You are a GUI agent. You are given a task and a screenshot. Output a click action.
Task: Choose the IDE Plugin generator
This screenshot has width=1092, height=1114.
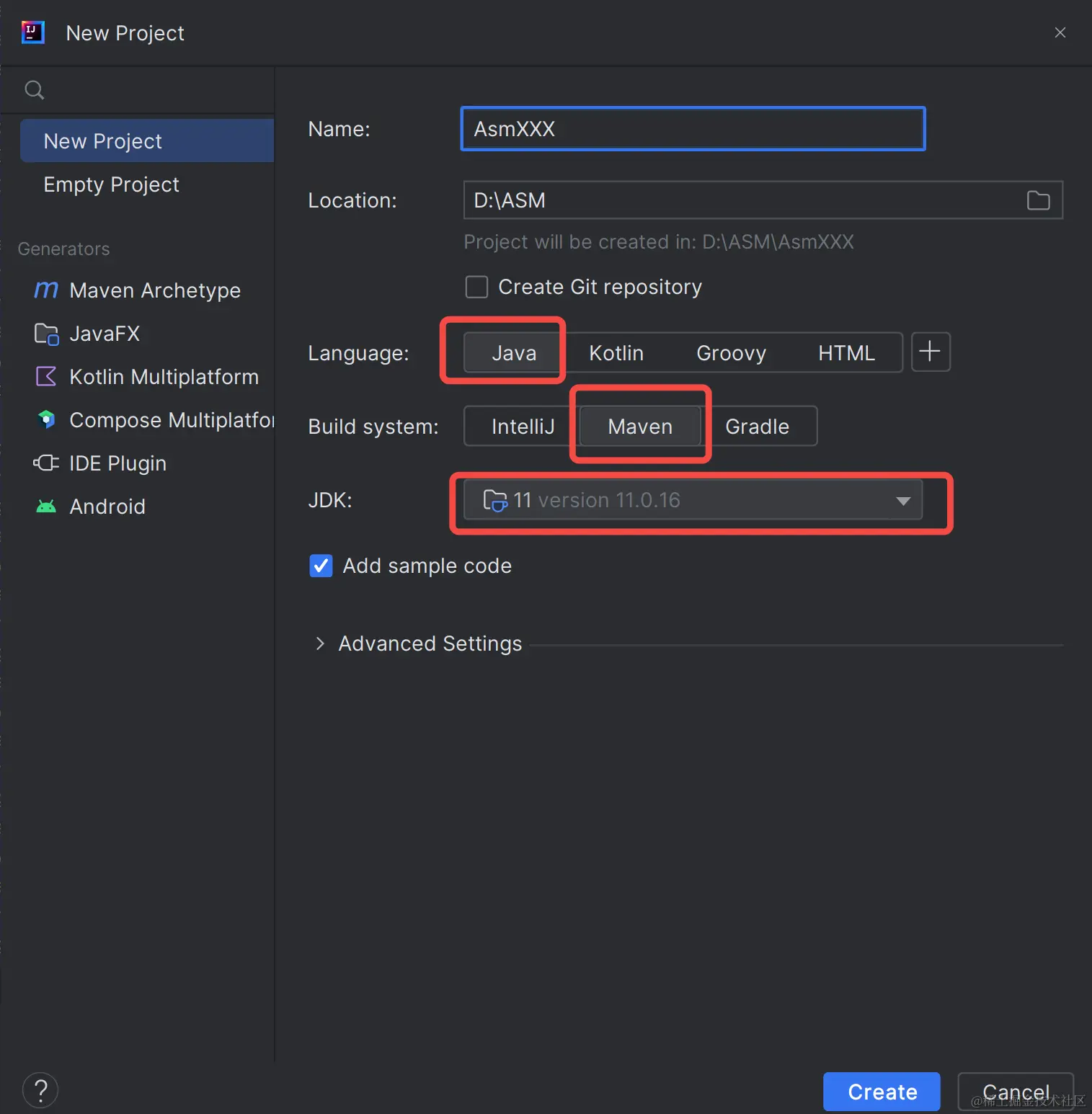pos(147,463)
